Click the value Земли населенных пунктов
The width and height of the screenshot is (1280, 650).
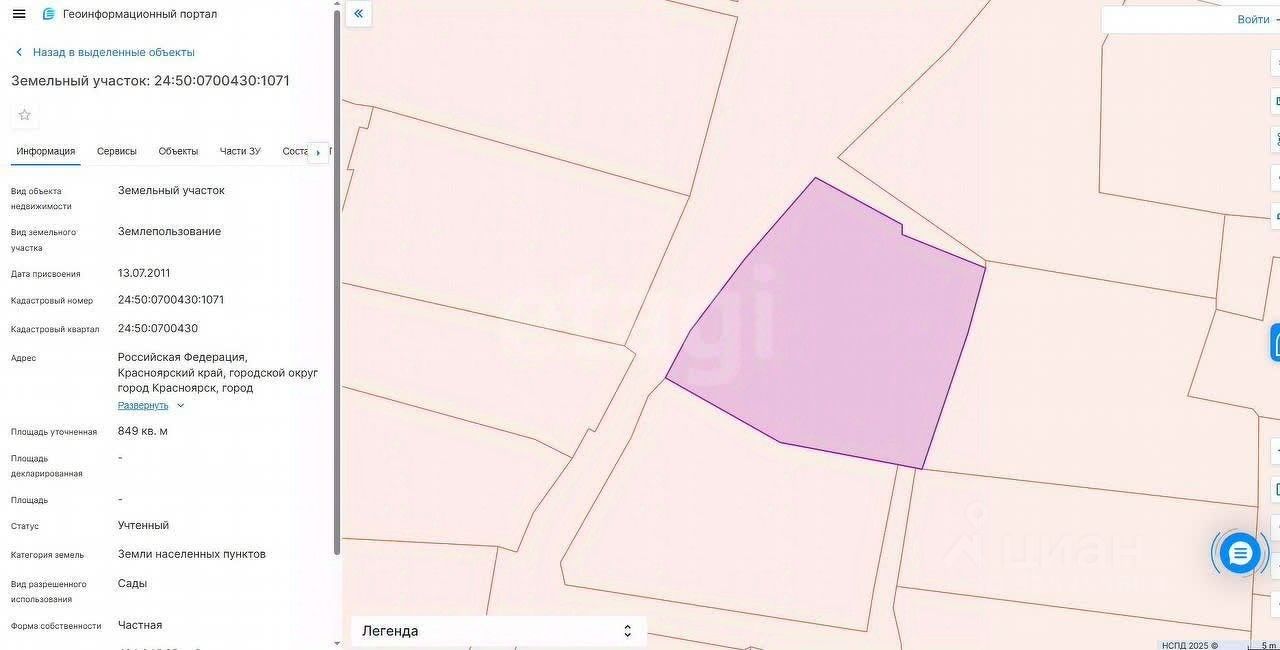tap(192, 554)
